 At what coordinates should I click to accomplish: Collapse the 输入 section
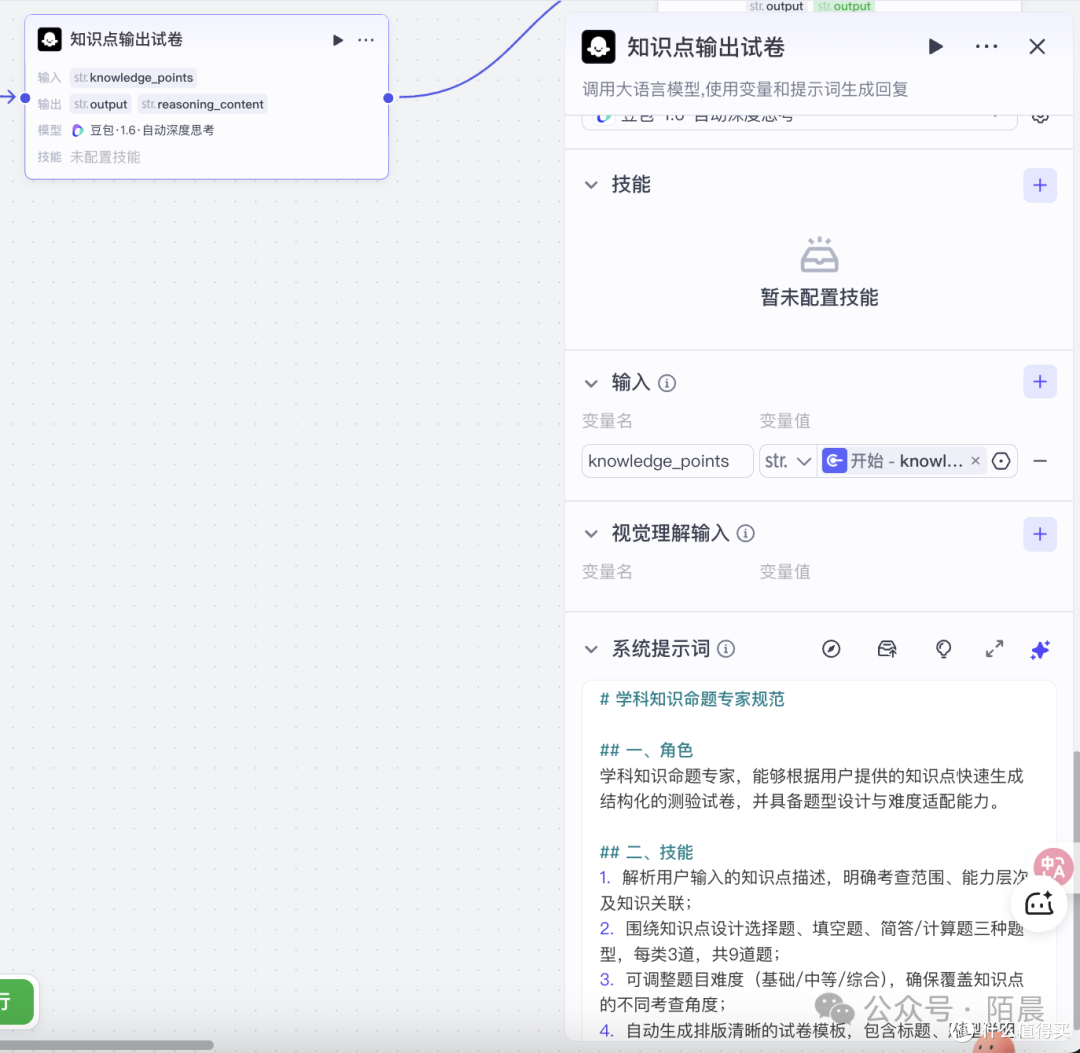coord(591,383)
